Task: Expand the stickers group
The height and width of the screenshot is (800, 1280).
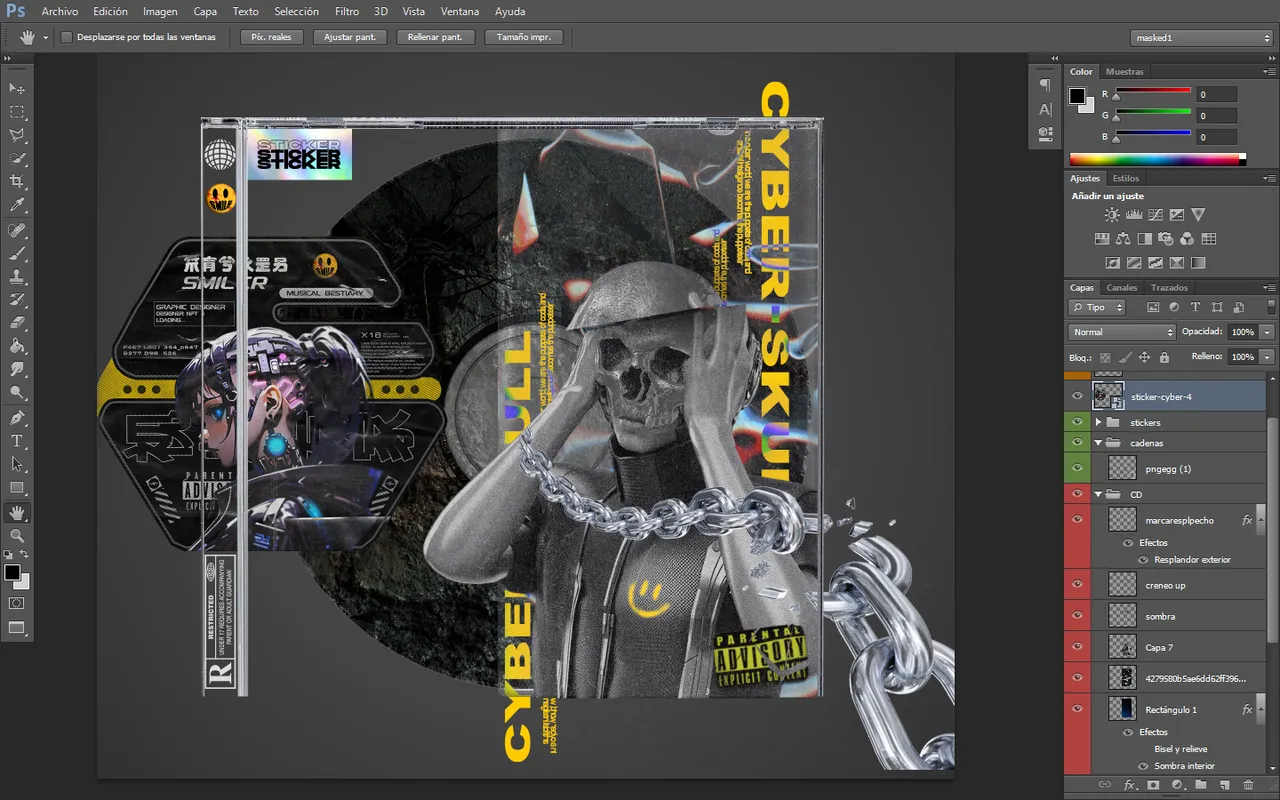Action: (1099, 423)
